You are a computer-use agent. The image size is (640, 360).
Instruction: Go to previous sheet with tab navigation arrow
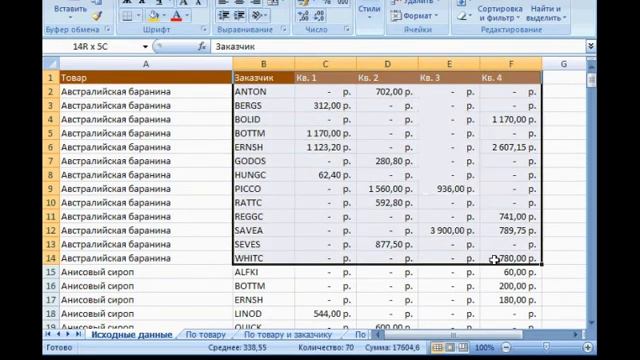[x=58, y=334]
